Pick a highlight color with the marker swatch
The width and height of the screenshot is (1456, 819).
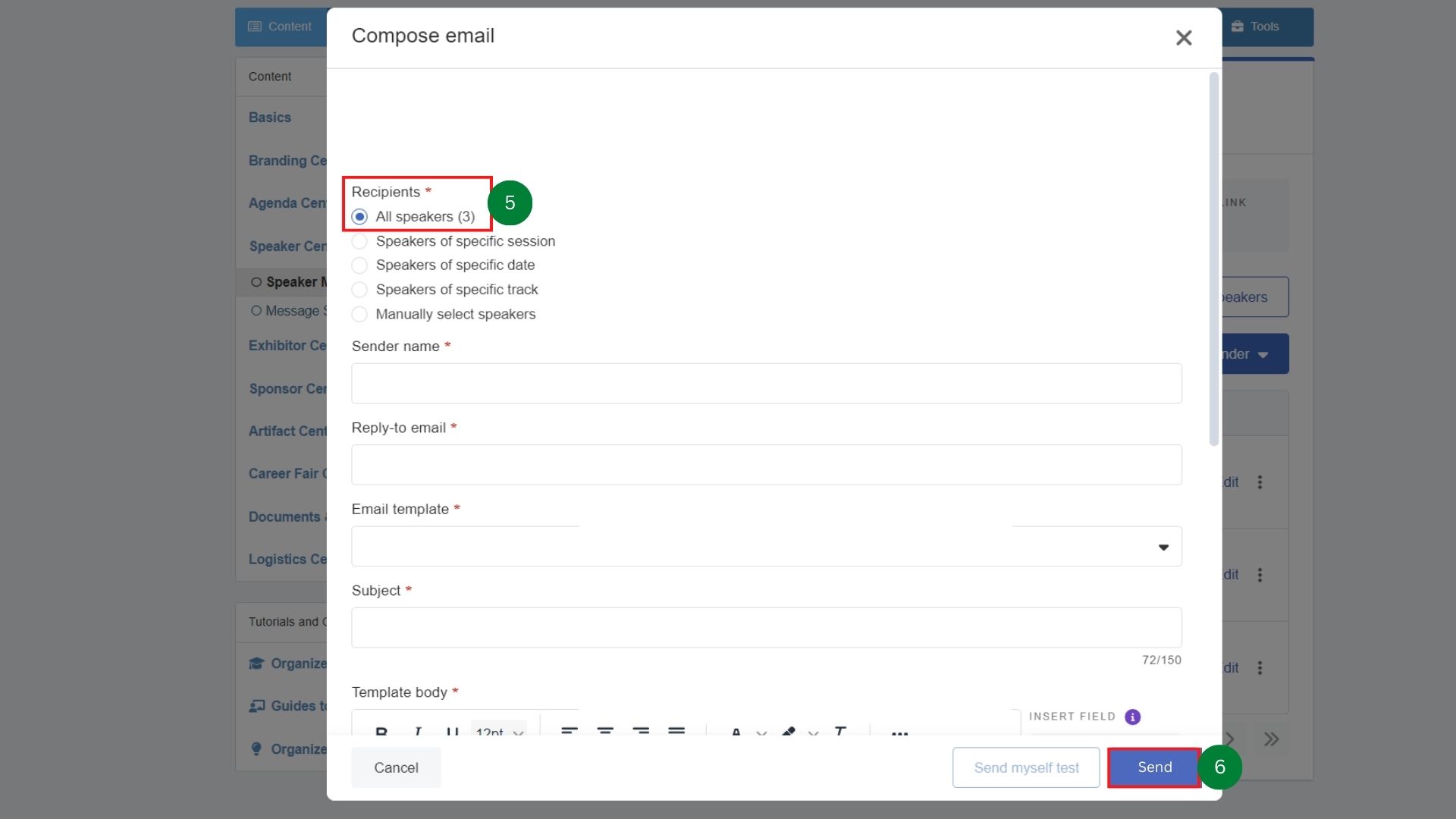point(789,731)
